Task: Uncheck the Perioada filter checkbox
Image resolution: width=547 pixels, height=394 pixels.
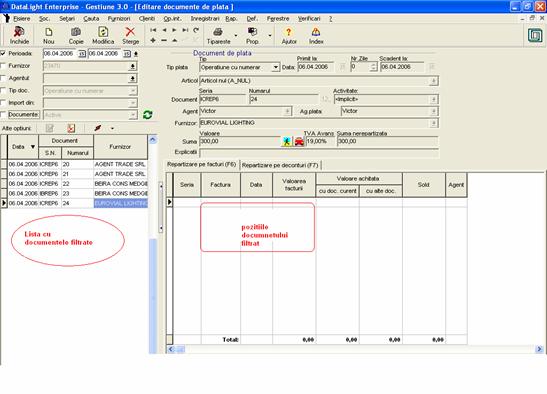Action: 3,53
